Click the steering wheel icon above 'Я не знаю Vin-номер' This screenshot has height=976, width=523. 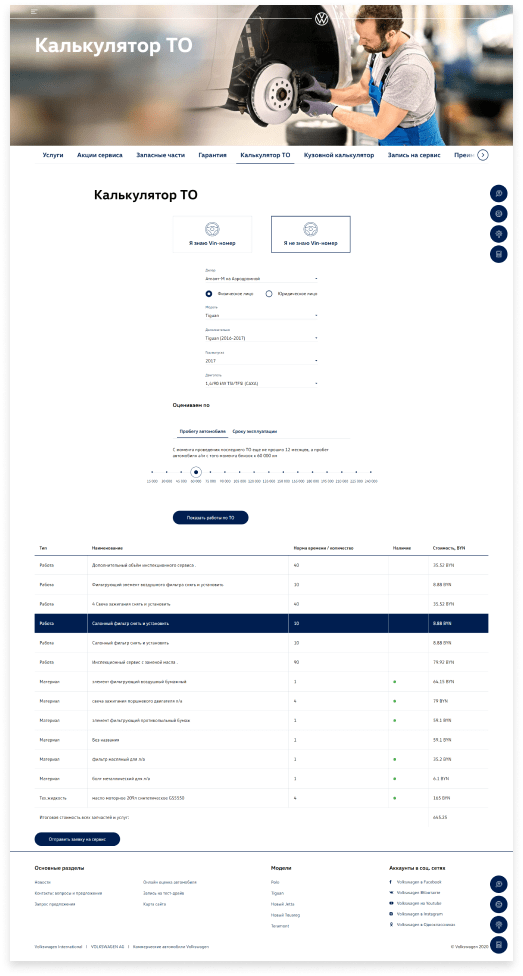[x=311, y=229]
